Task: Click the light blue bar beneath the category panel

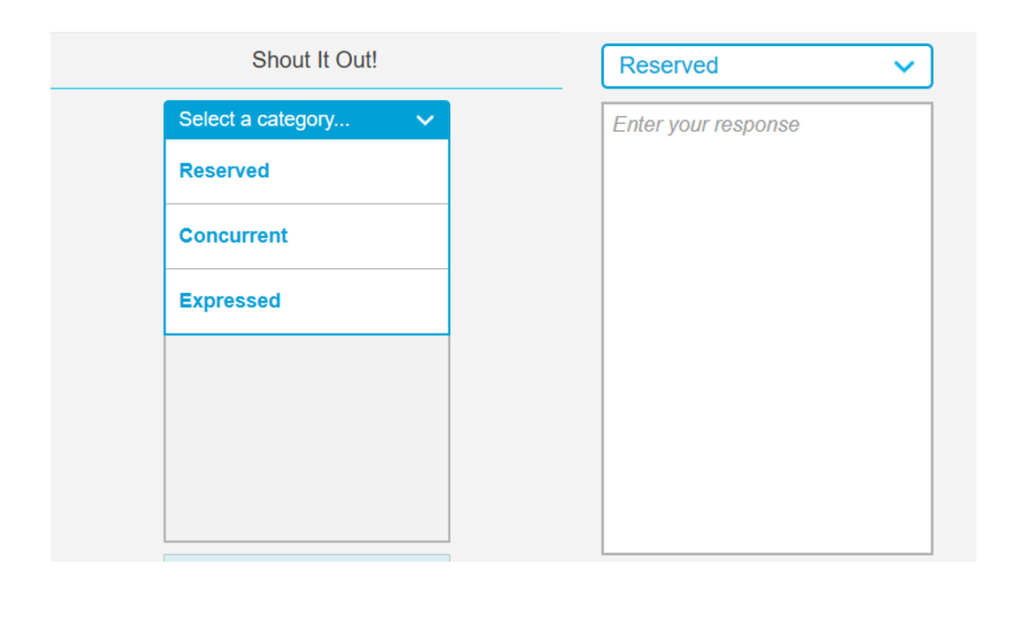Action: point(306,557)
